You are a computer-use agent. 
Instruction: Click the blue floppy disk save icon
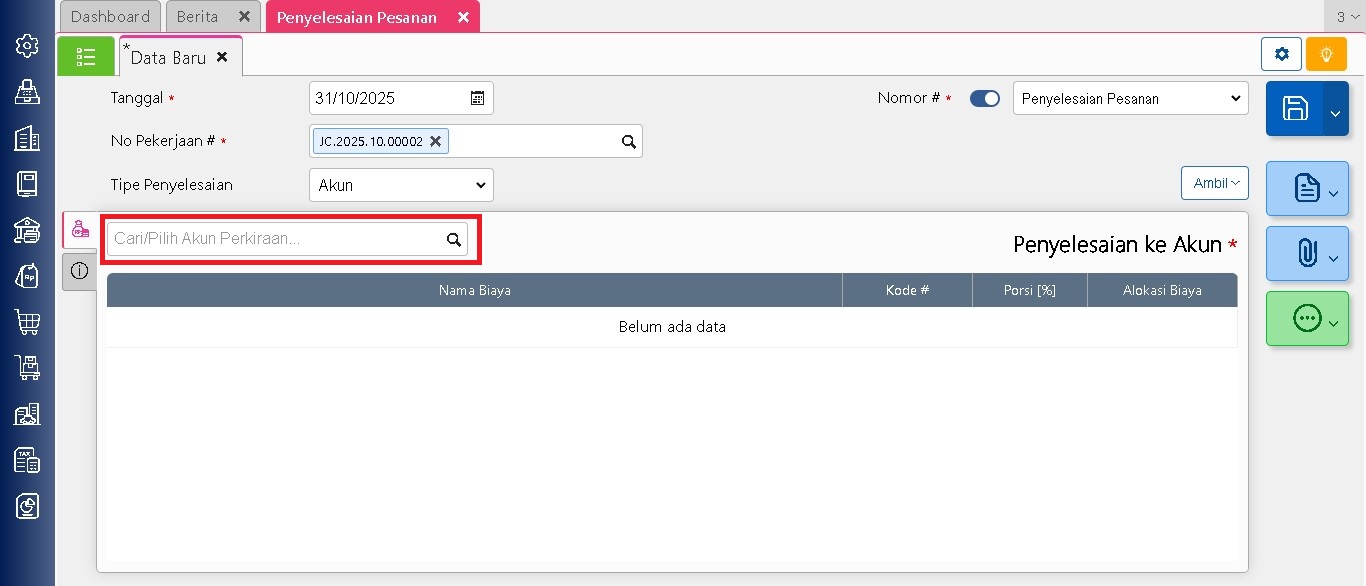click(1294, 109)
